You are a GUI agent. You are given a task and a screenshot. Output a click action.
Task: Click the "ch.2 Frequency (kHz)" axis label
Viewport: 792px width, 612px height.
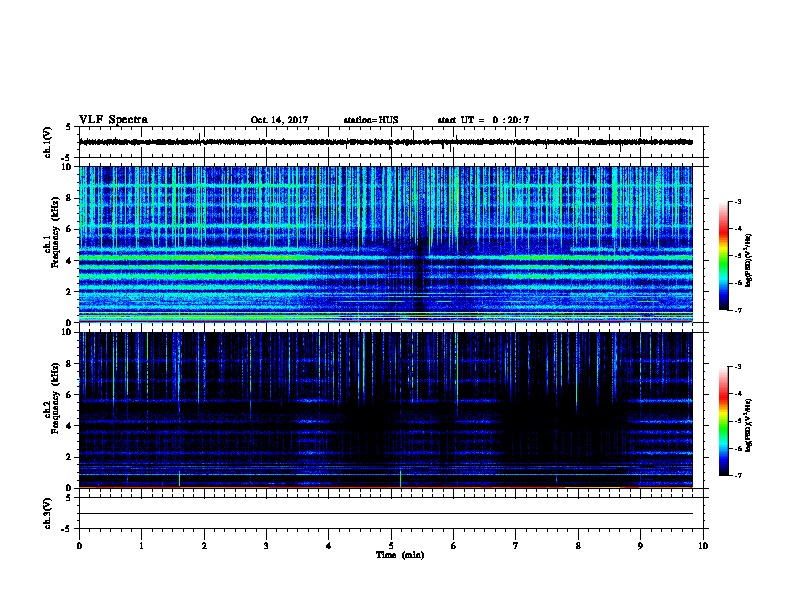(x=51, y=398)
